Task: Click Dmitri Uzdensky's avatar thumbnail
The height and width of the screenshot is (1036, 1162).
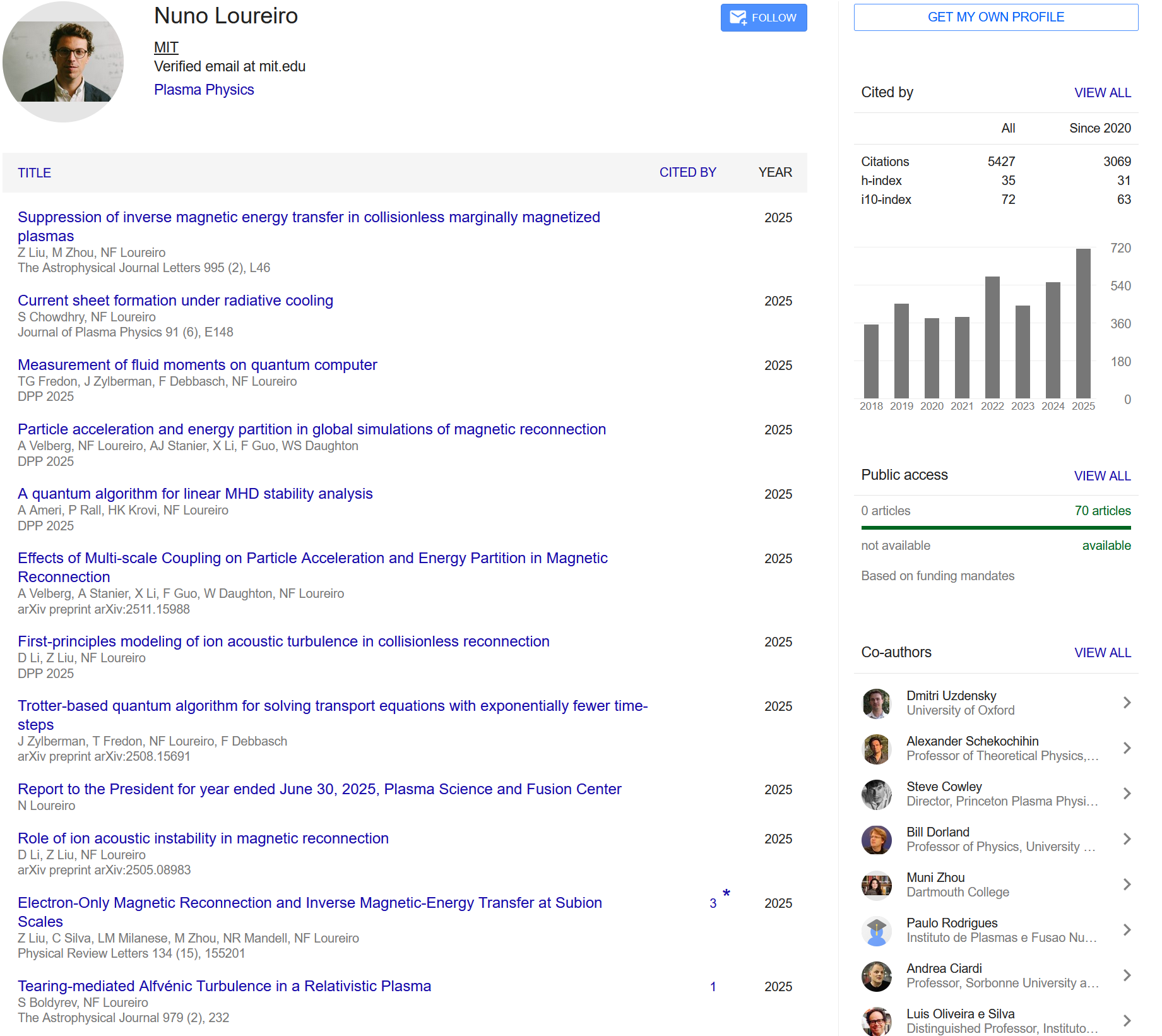Action: click(877, 704)
